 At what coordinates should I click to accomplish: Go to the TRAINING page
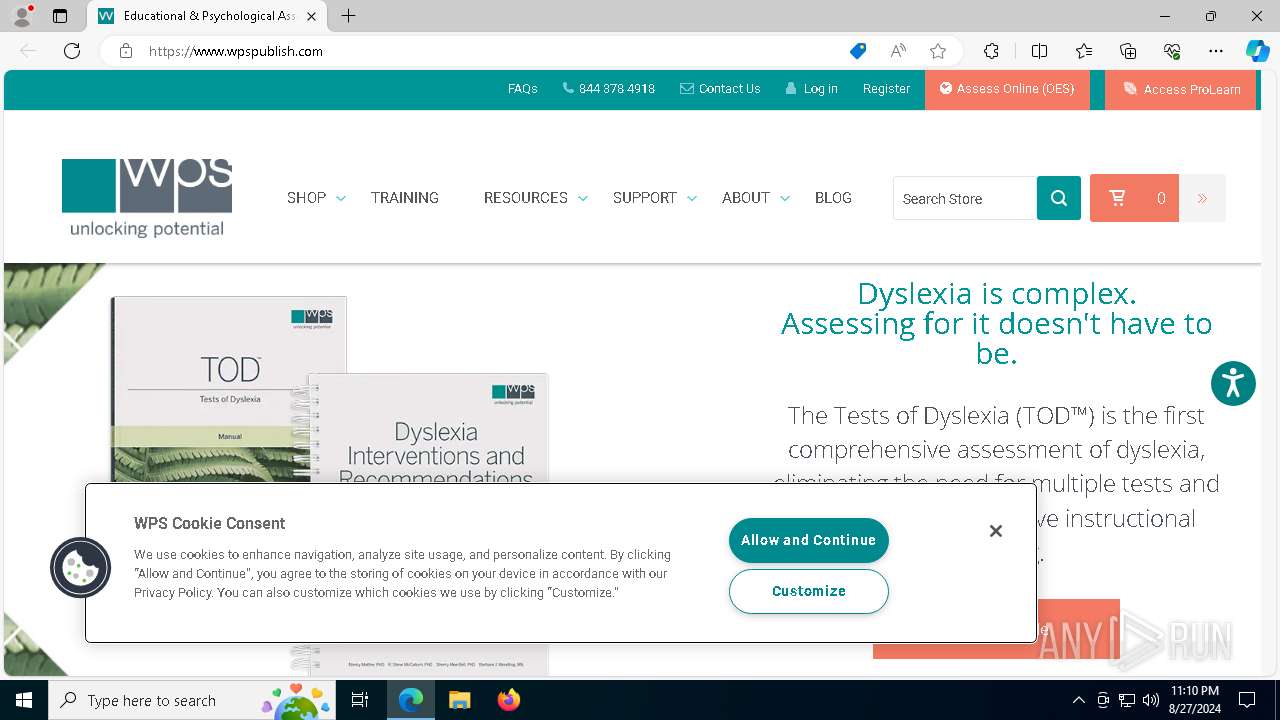pos(405,198)
